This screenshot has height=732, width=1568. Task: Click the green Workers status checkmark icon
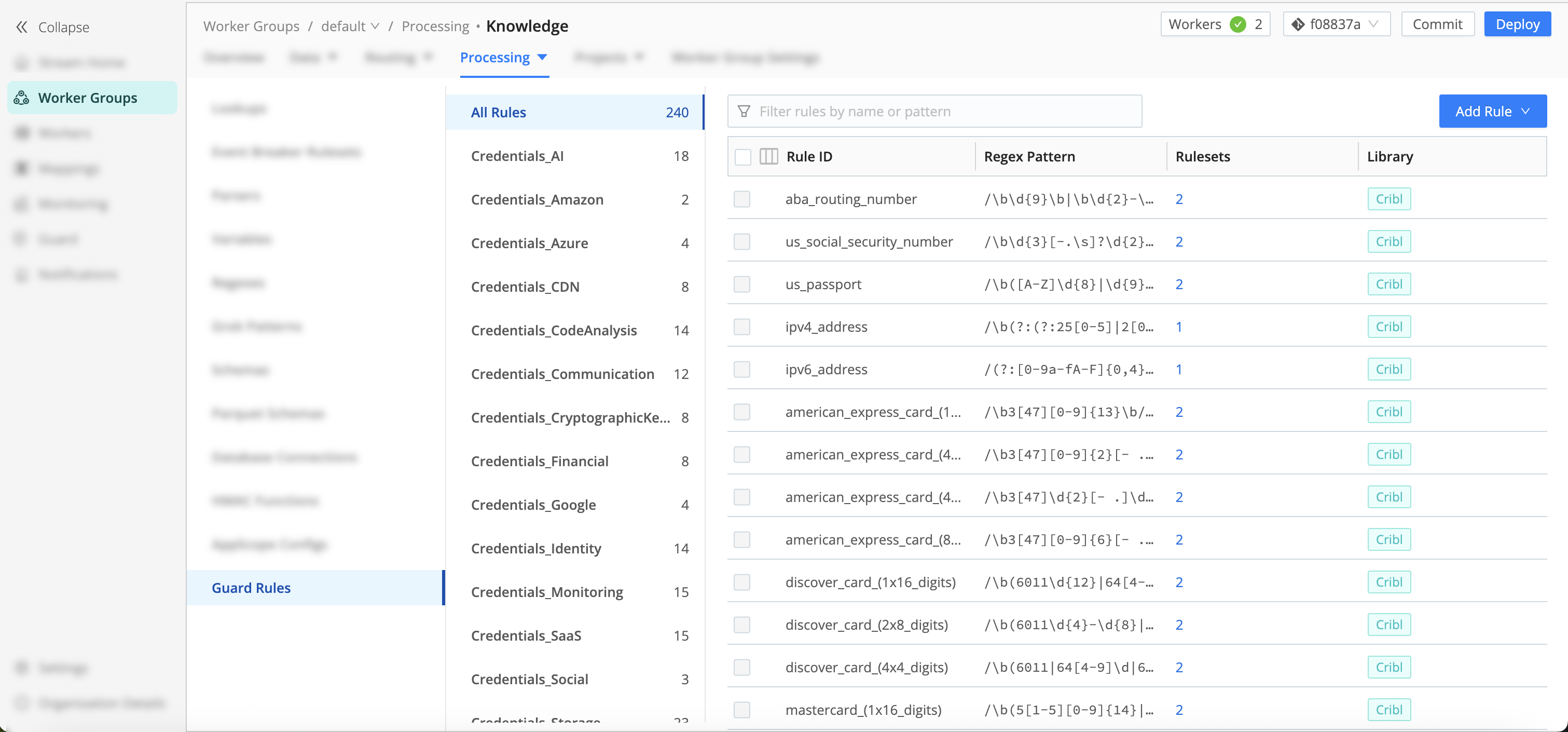[1237, 24]
